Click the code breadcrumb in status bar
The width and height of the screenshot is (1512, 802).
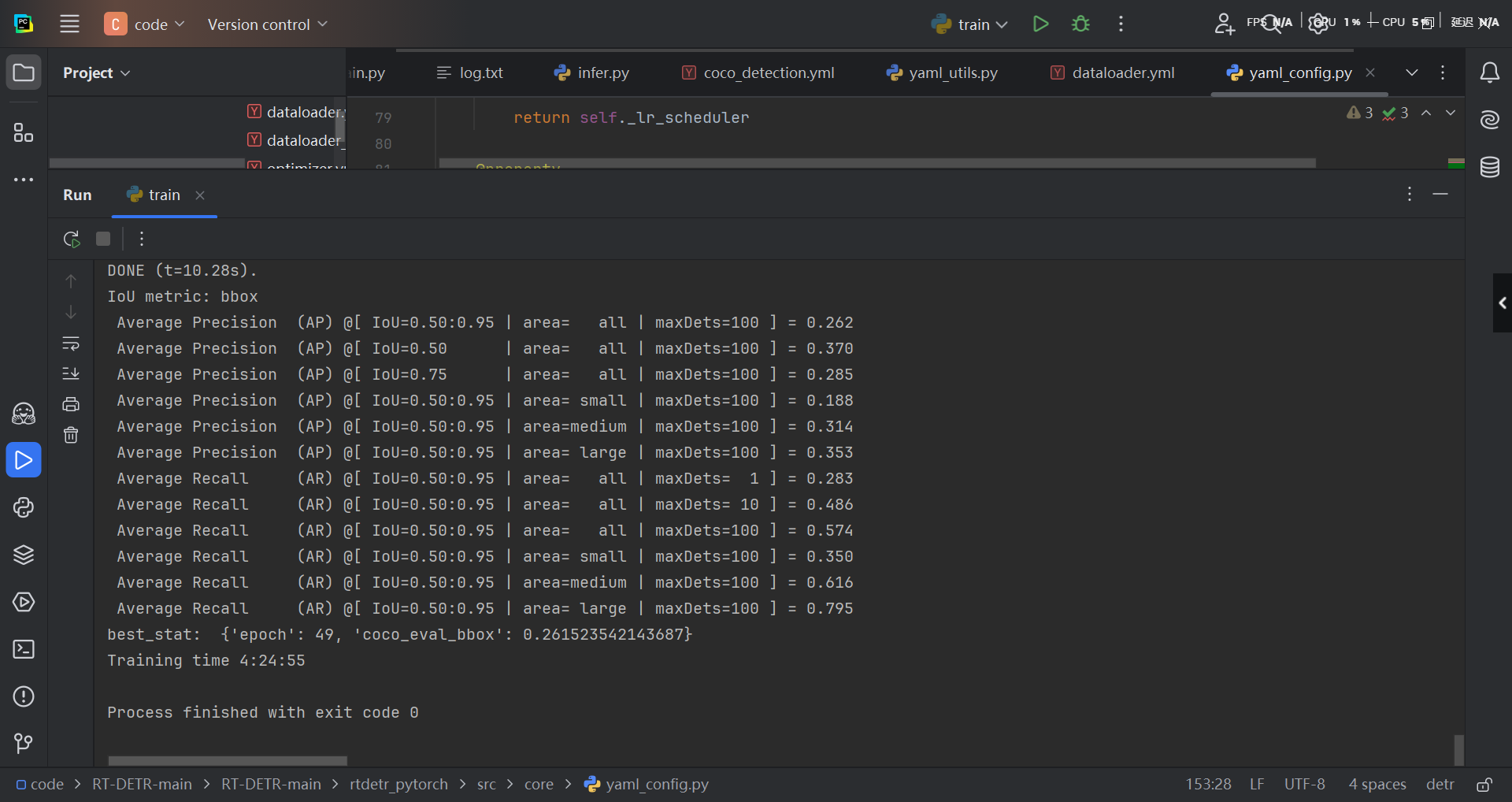[x=40, y=784]
